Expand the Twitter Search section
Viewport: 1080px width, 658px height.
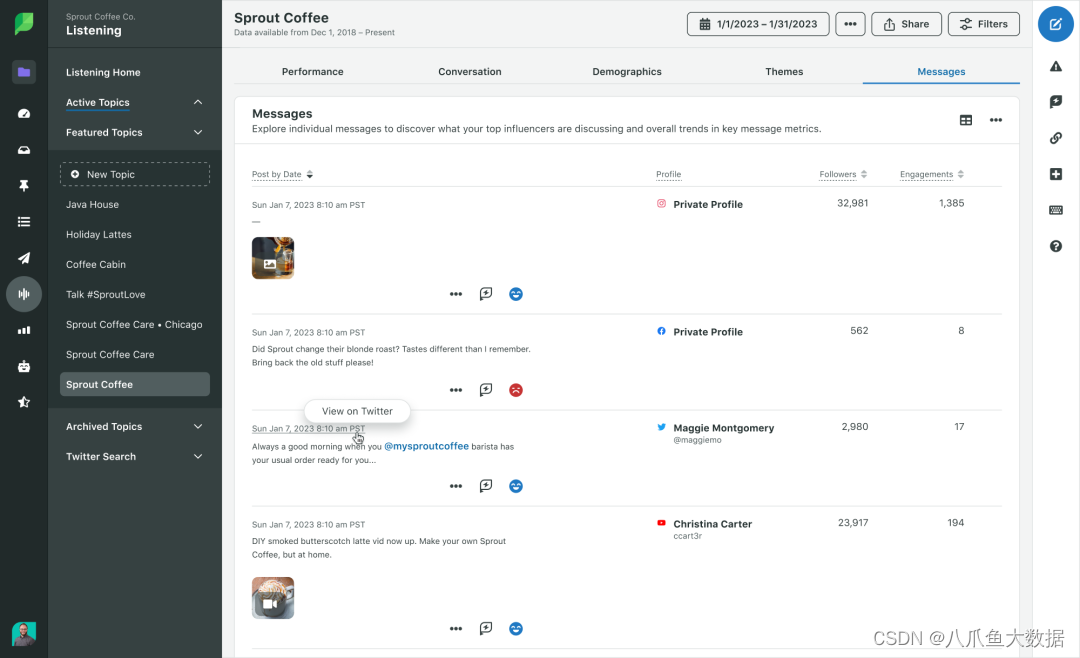[x=198, y=456]
